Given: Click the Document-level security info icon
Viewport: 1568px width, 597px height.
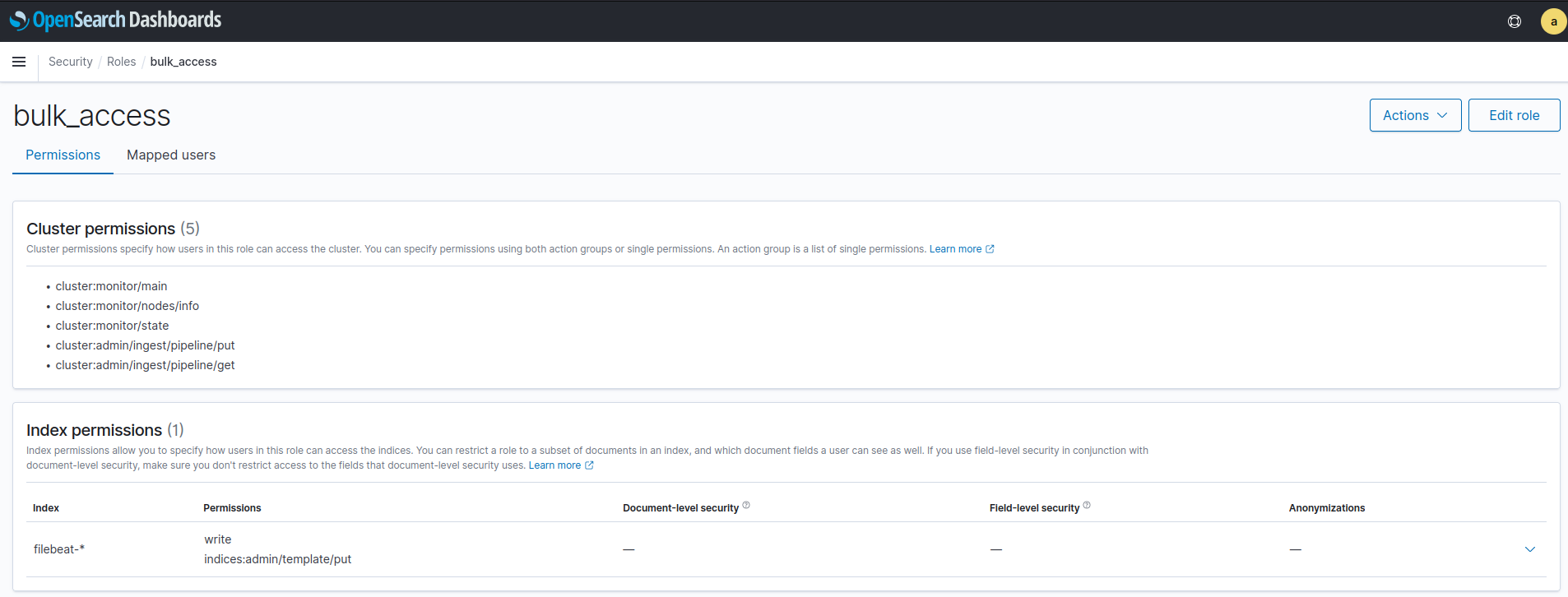Looking at the screenshot, I should pos(746,506).
